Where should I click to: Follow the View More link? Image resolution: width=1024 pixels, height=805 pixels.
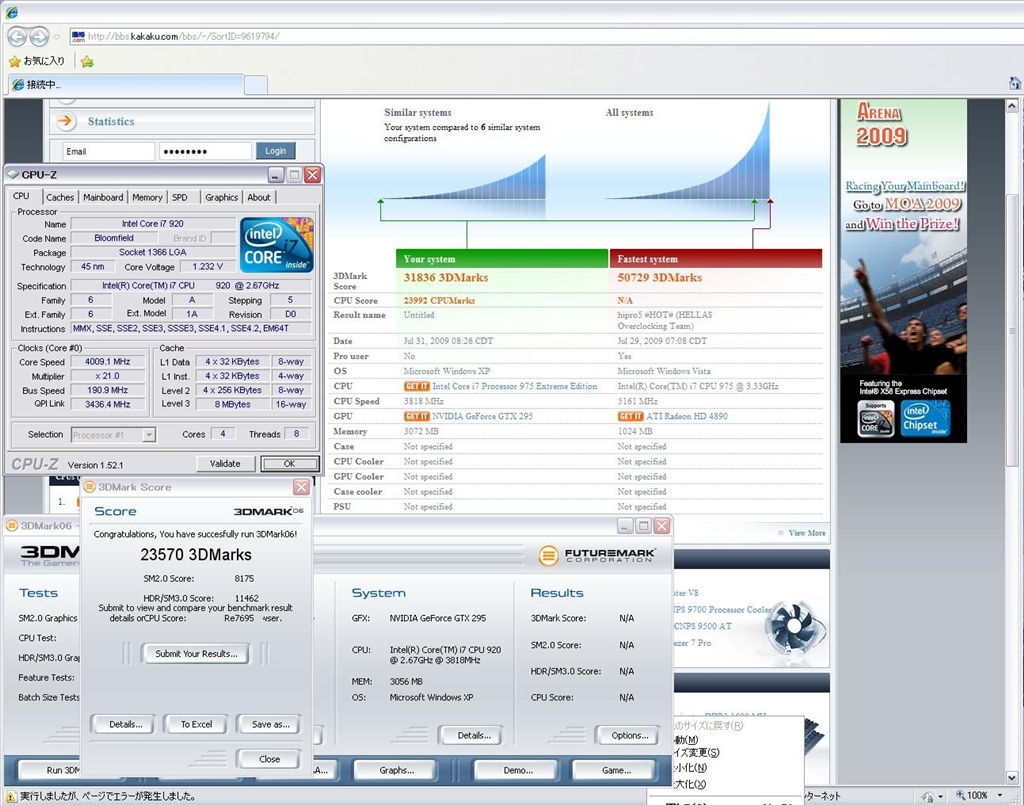click(807, 533)
